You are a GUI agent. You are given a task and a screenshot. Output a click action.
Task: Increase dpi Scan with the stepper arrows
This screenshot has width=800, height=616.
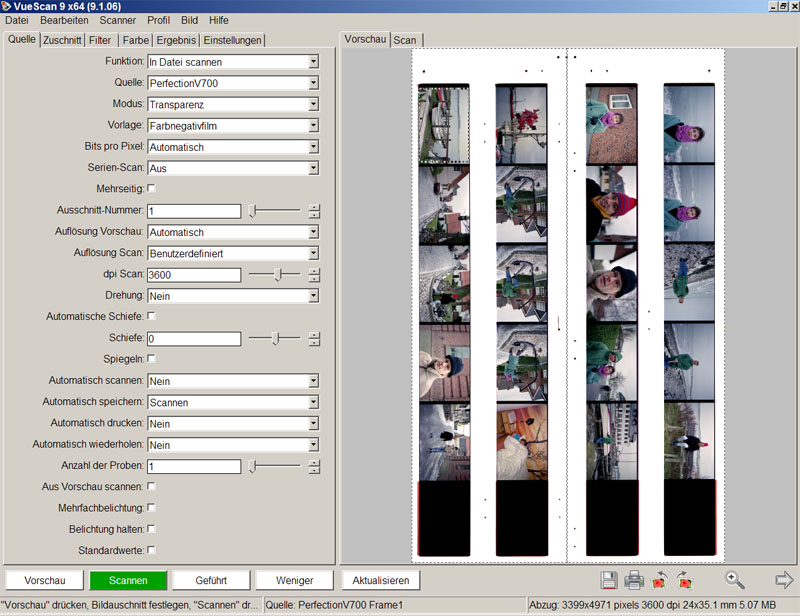click(x=314, y=271)
